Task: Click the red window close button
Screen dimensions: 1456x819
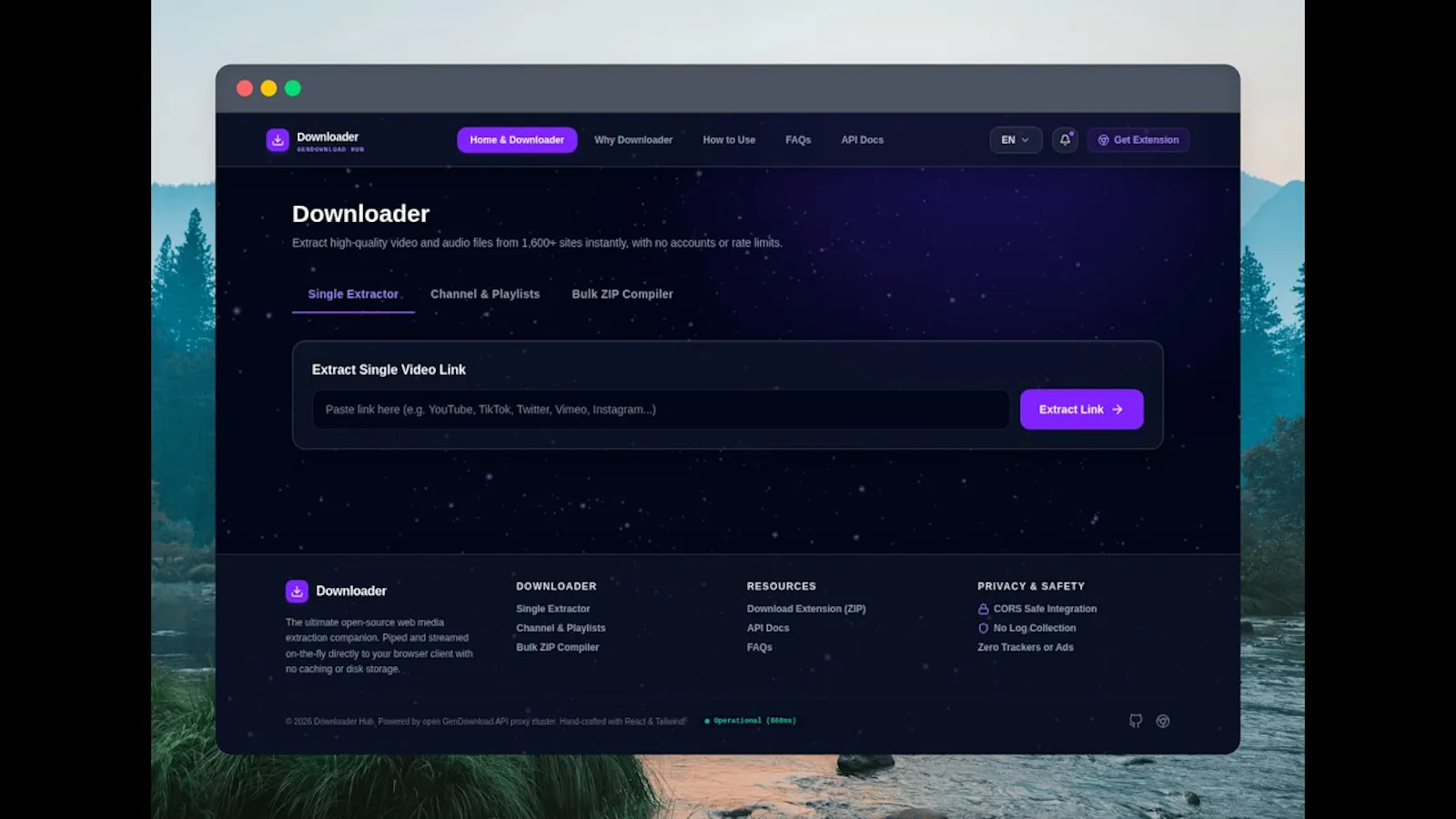Action: [245, 88]
